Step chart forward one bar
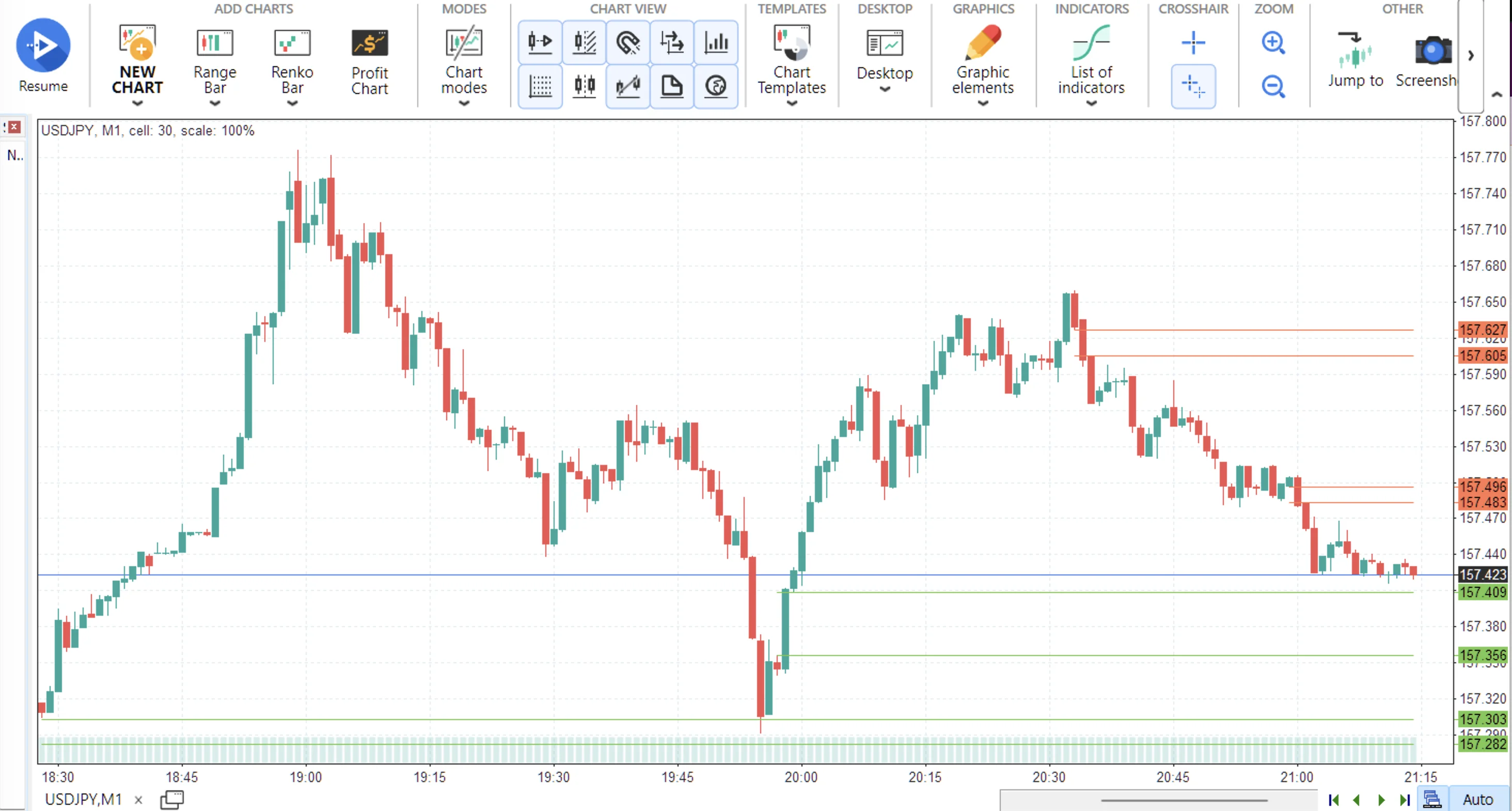Image resolution: width=1512 pixels, height=811 pixels. tap(1381, 800)
